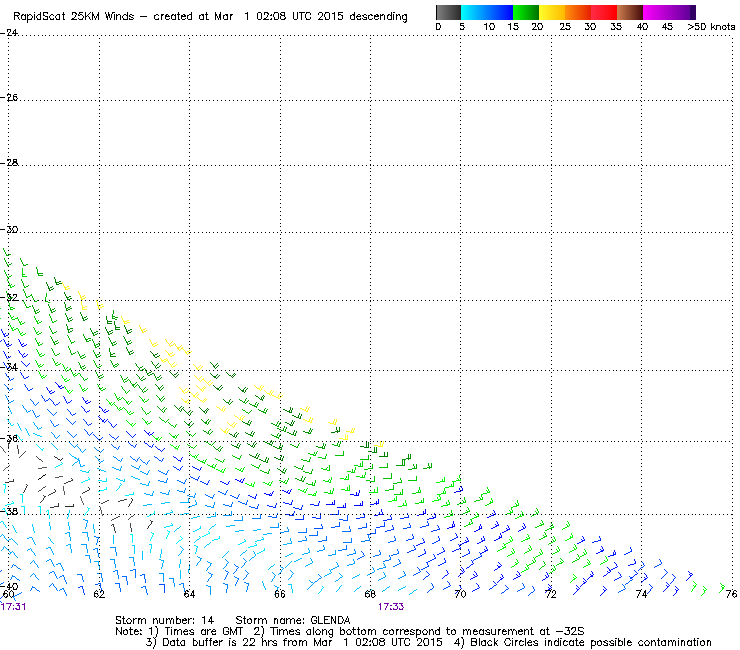Click the '10' label under the color bar
Screen dimensions: 740x650
coord(489,27)
